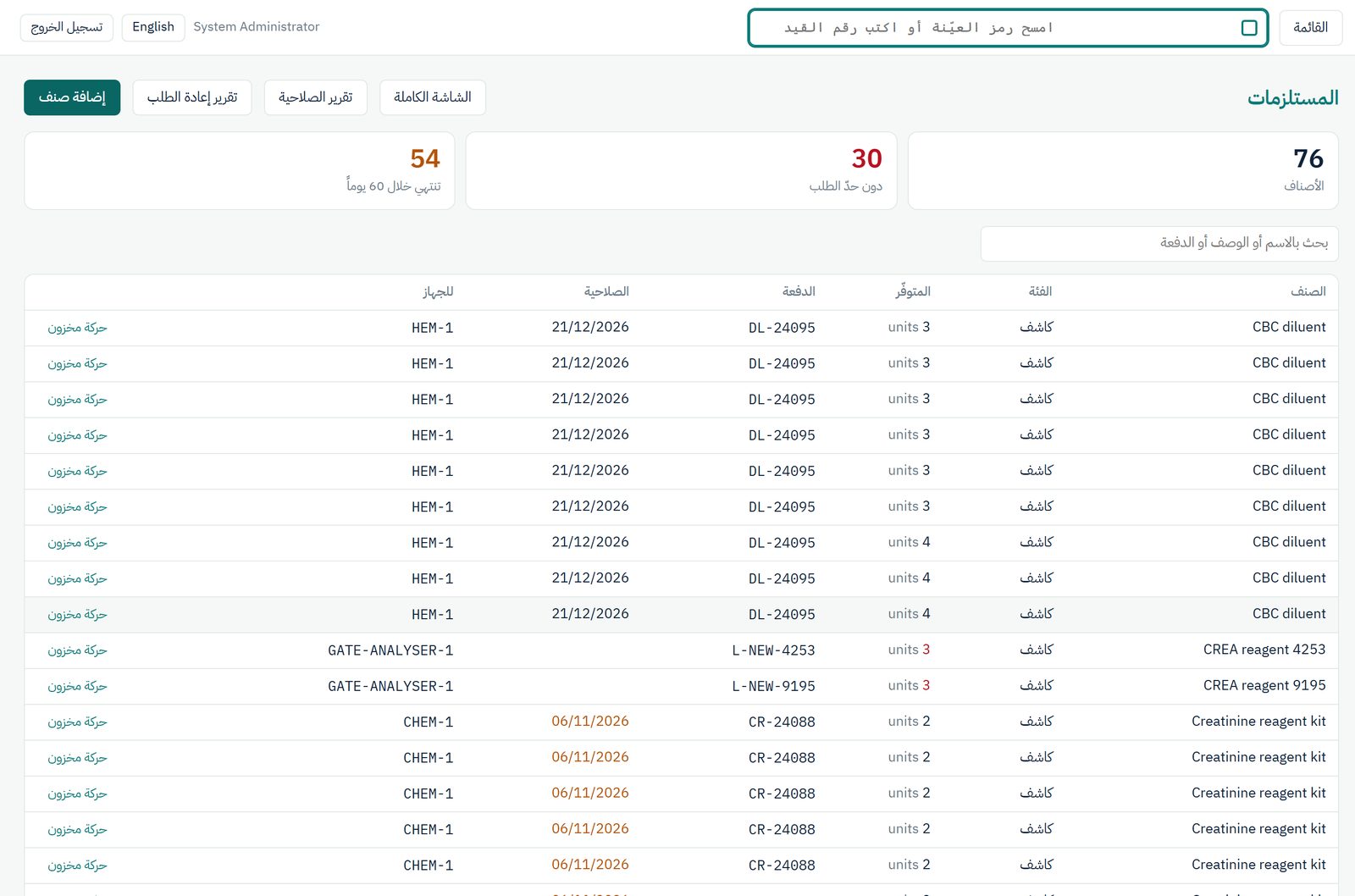Click the CREA reagent 4253 item name

(x=1264, y=650)
